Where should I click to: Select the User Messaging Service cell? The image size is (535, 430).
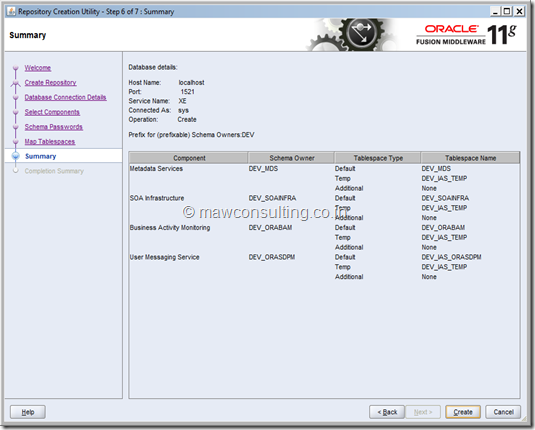(164, 257)
